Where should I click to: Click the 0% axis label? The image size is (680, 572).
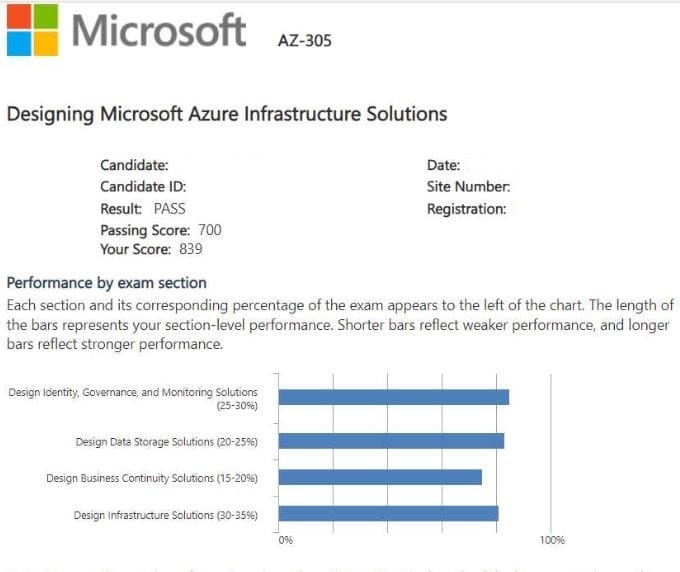[285, 540]
